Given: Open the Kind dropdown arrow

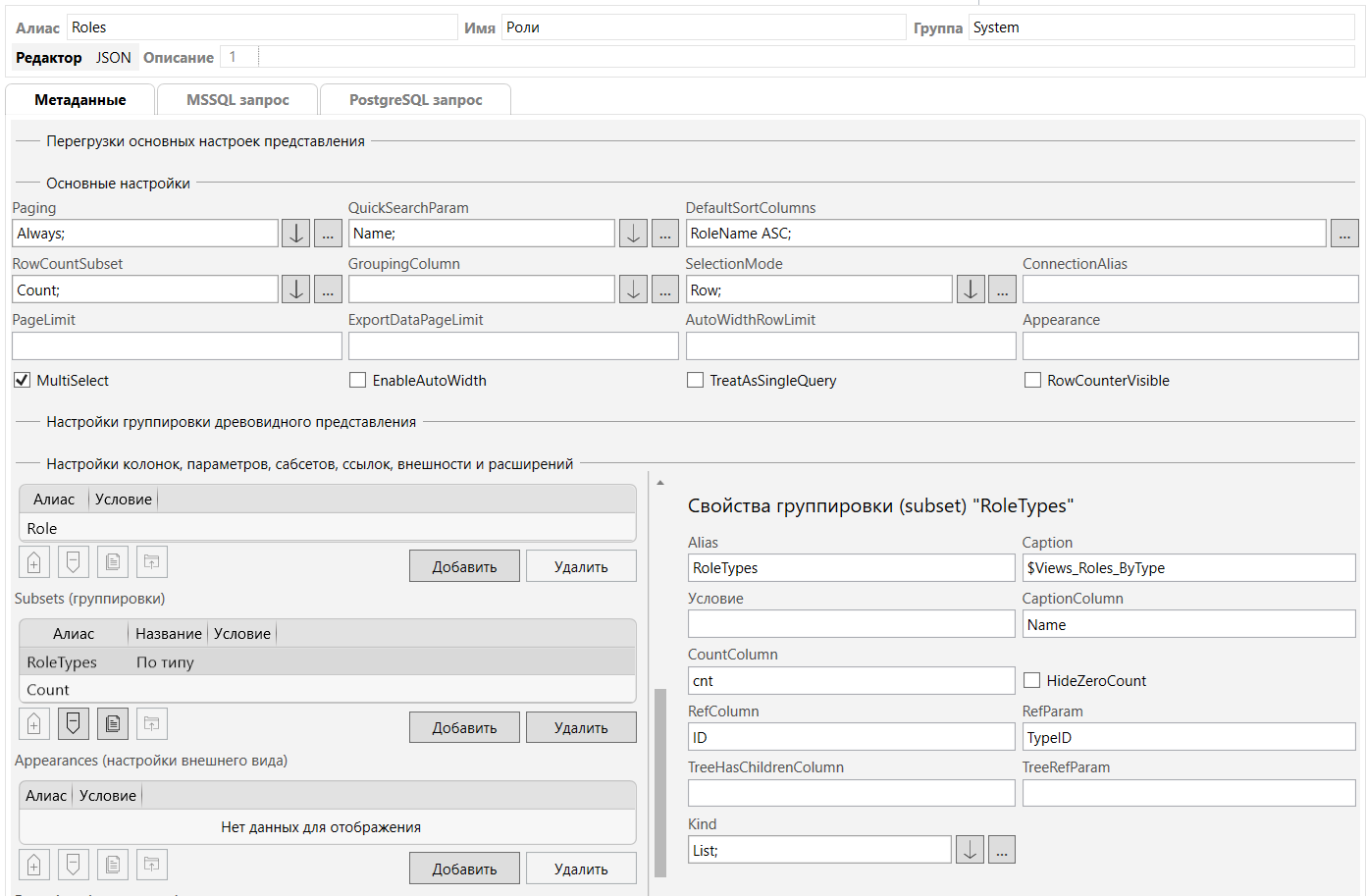Looking at the screenshot, I should point(970,850).
